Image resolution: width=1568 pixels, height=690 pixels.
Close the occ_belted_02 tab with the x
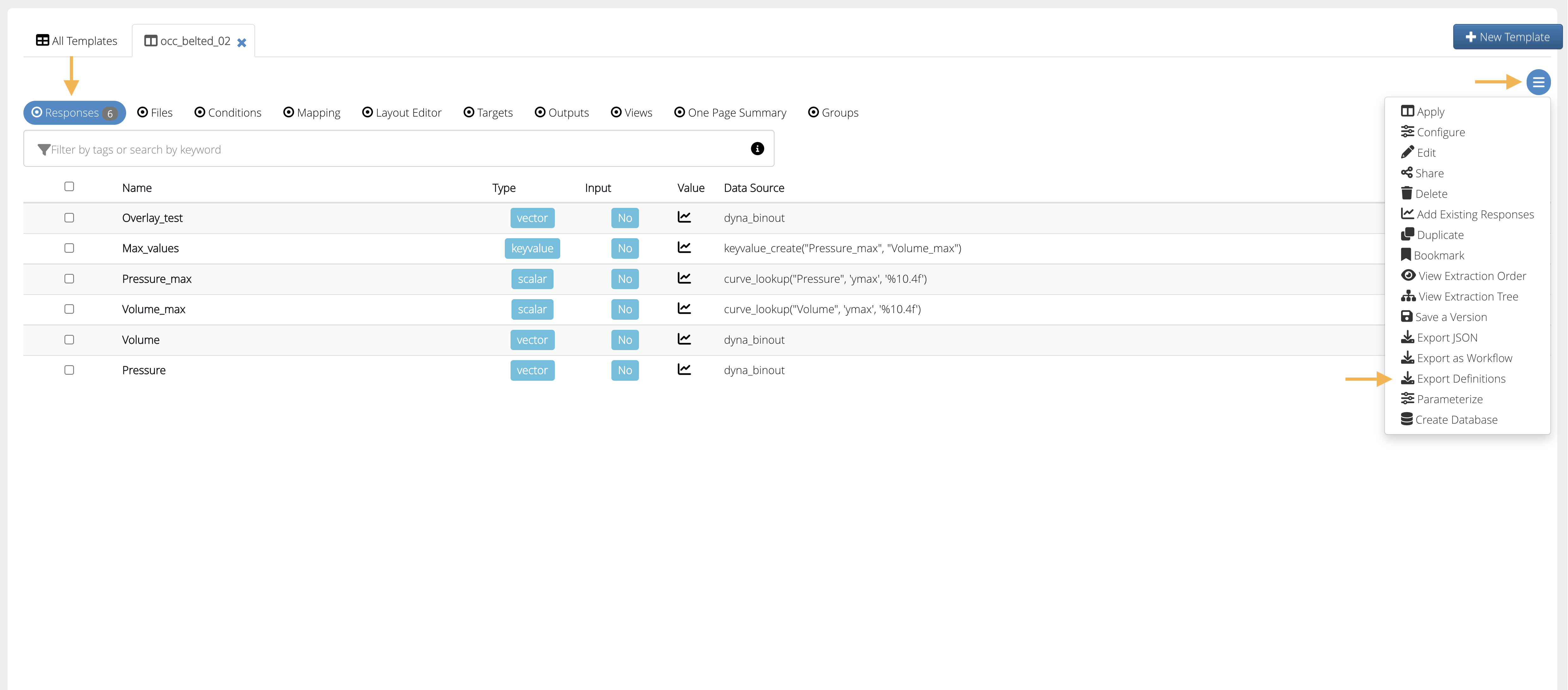click(242, 43)
